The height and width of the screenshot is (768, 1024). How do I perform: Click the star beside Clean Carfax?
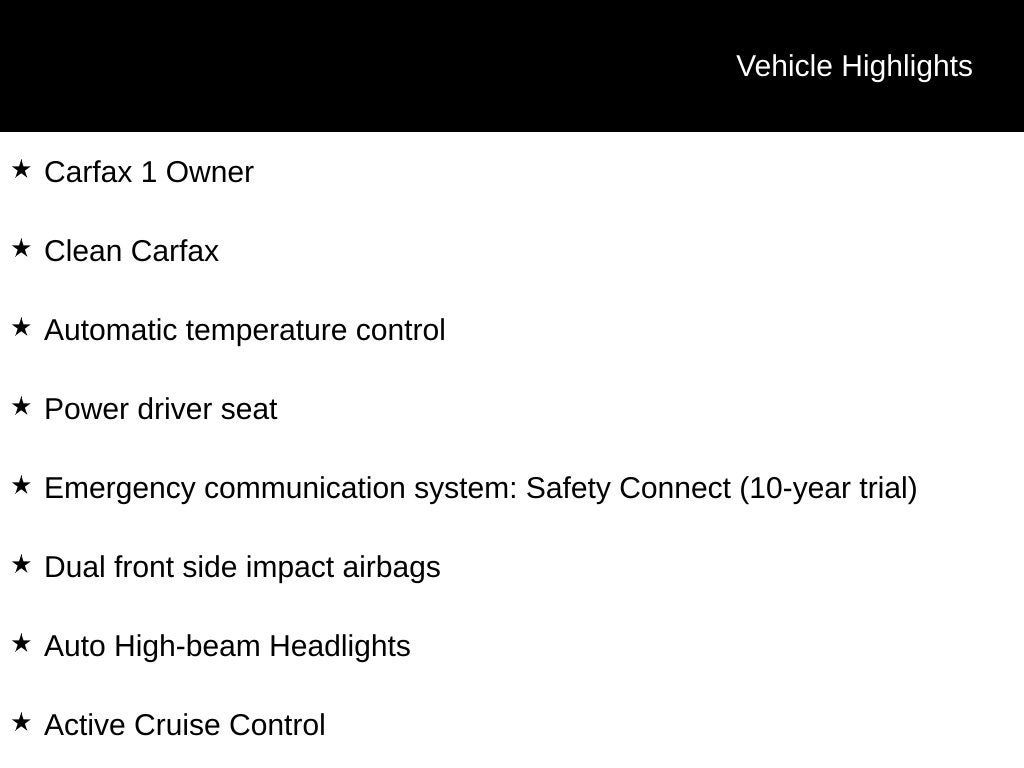coord(21,249)
